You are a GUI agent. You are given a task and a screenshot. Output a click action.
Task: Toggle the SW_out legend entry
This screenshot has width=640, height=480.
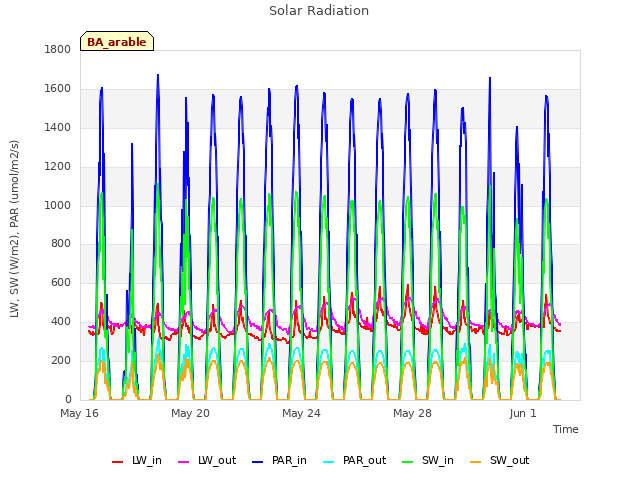pyautogui.click(x=500, y=461)
